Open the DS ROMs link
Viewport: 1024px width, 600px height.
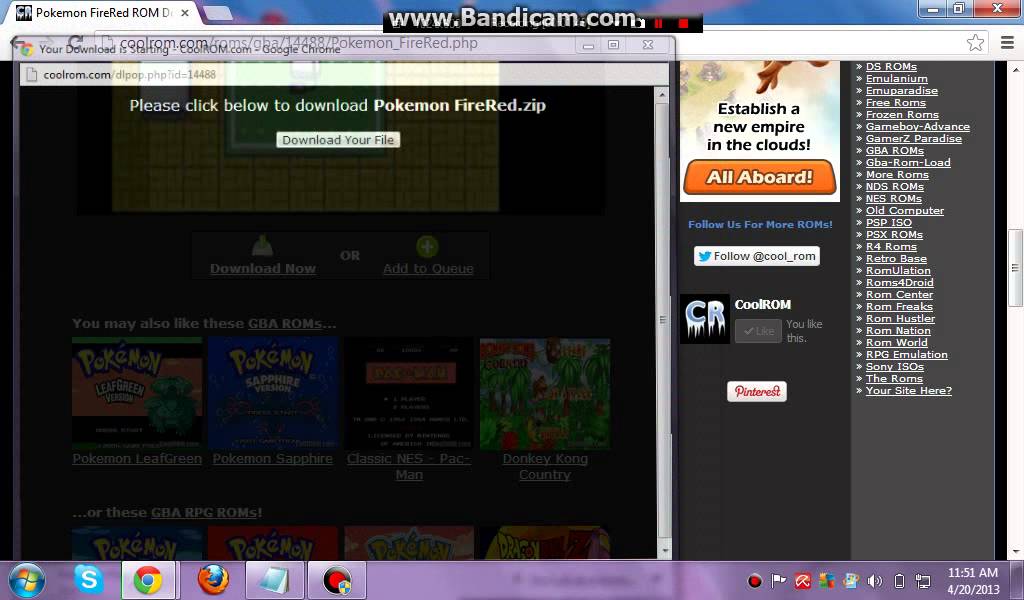[891, 67]
